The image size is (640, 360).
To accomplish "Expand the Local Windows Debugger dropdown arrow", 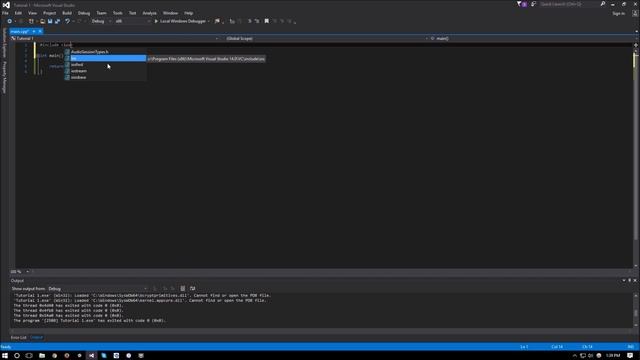I will coord(209,21).
